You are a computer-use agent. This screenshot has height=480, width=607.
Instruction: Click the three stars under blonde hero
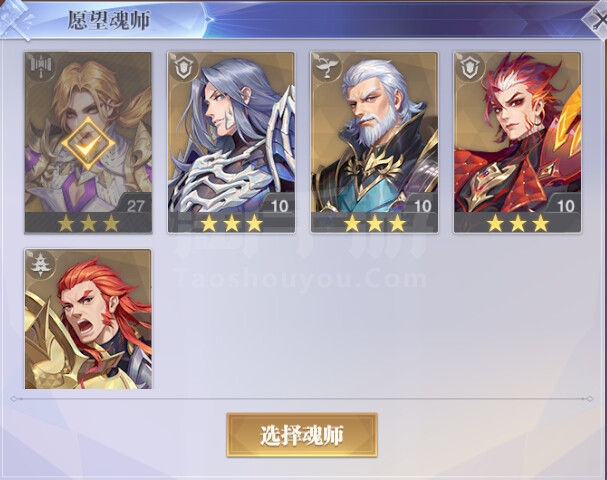point(89,223)
